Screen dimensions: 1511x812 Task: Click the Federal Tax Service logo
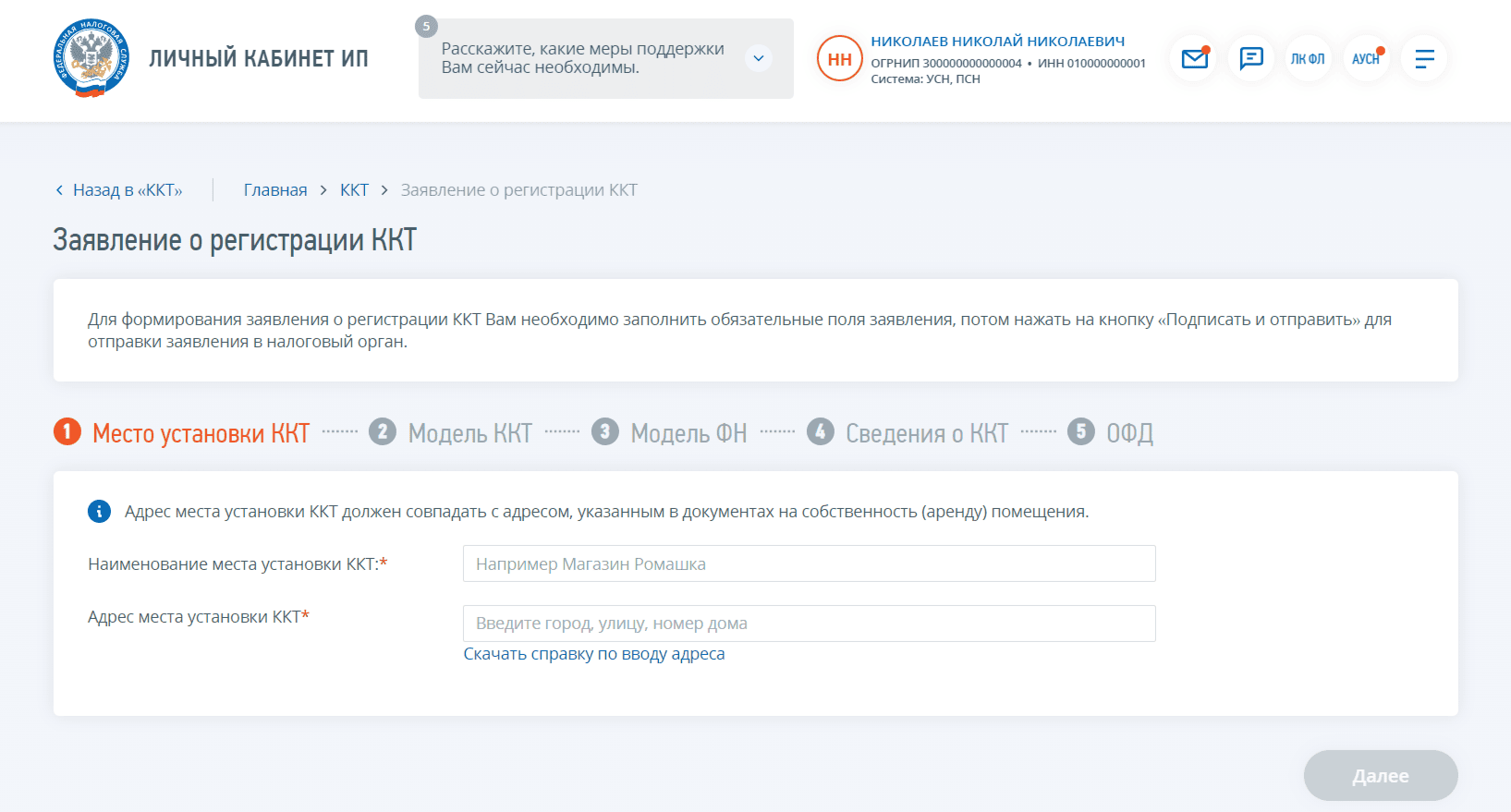point(91,58)
